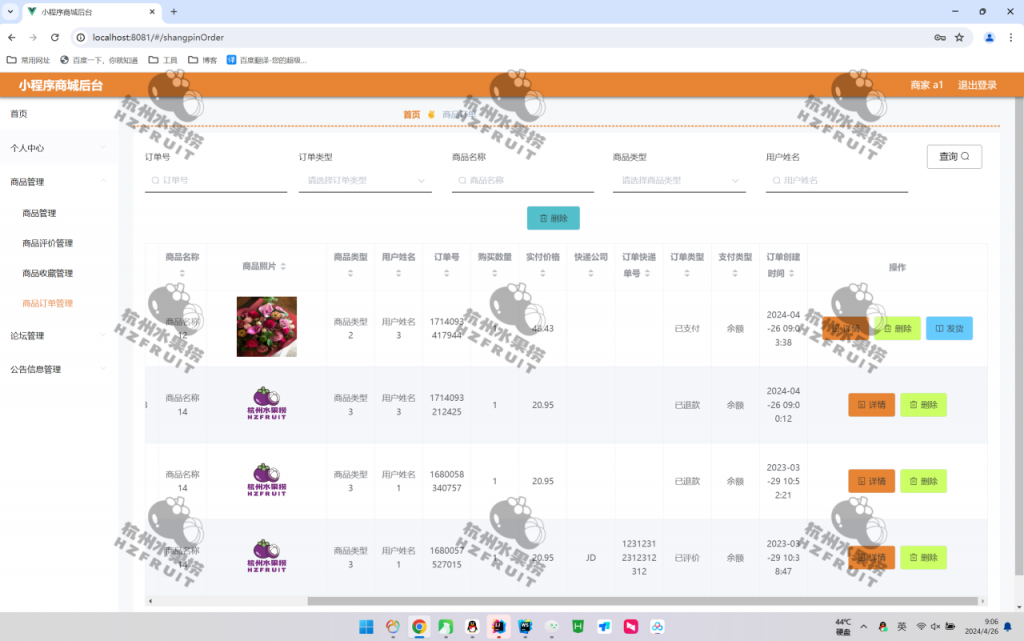The height and width of the screenshot is (641, 1024).
Task: Click the browser back arrow
Action: click(x=11, y=36)
